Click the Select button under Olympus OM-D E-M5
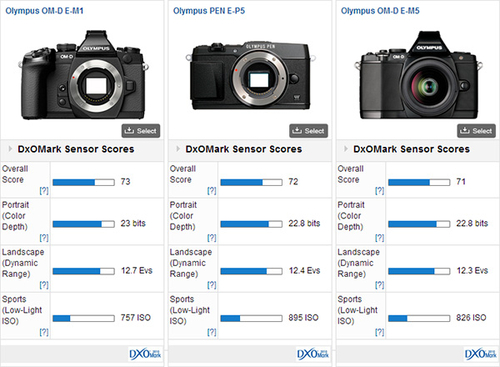Viewport: 500px width, 367px height. [476, 131]
